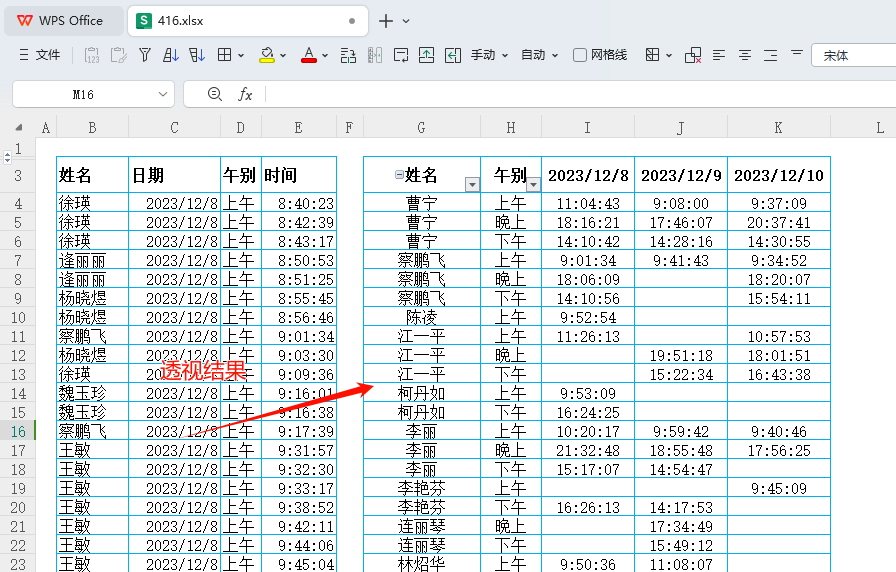Sort descending using the toolbar icon
Screen dimensions: 896x572
point(197,55)
